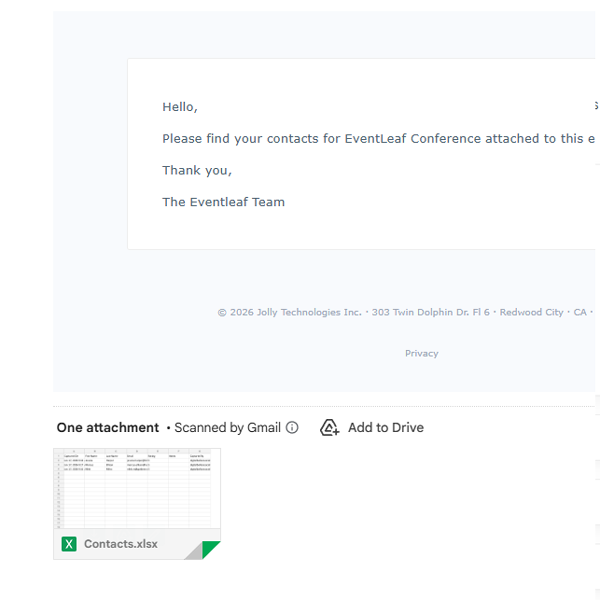Click the 303 Twin Dolphin Dr. text

click(x=430, y=312)
